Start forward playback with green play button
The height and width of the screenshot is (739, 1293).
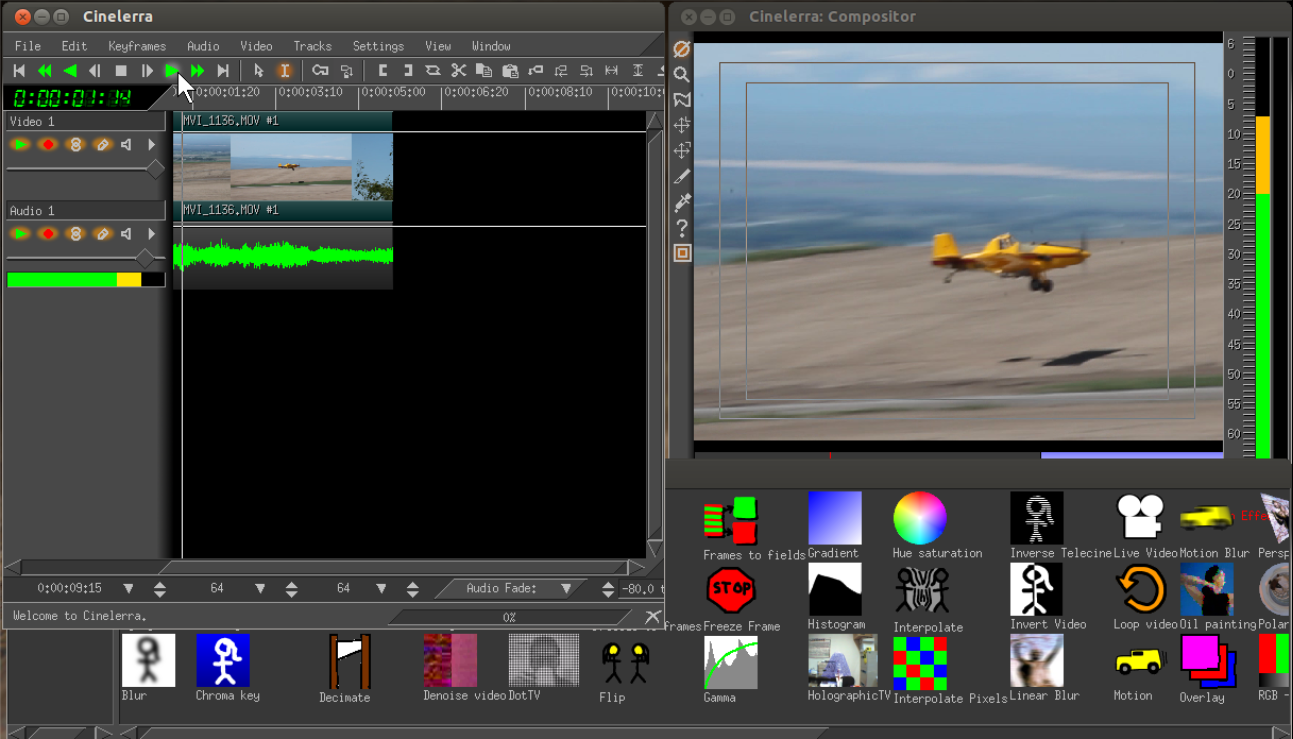(x=172, y=71)
